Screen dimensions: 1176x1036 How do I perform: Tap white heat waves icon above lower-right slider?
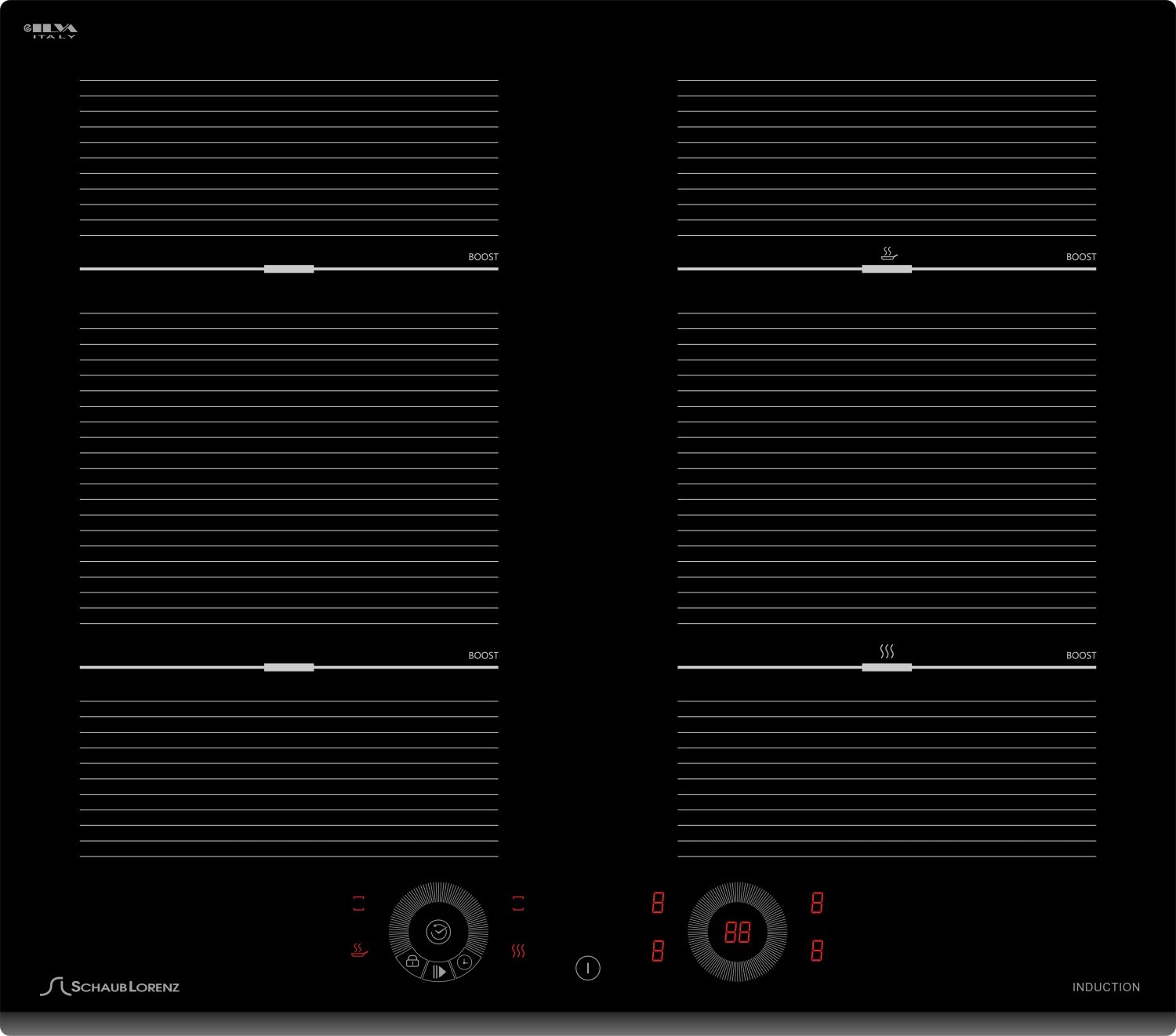point(887,651)
